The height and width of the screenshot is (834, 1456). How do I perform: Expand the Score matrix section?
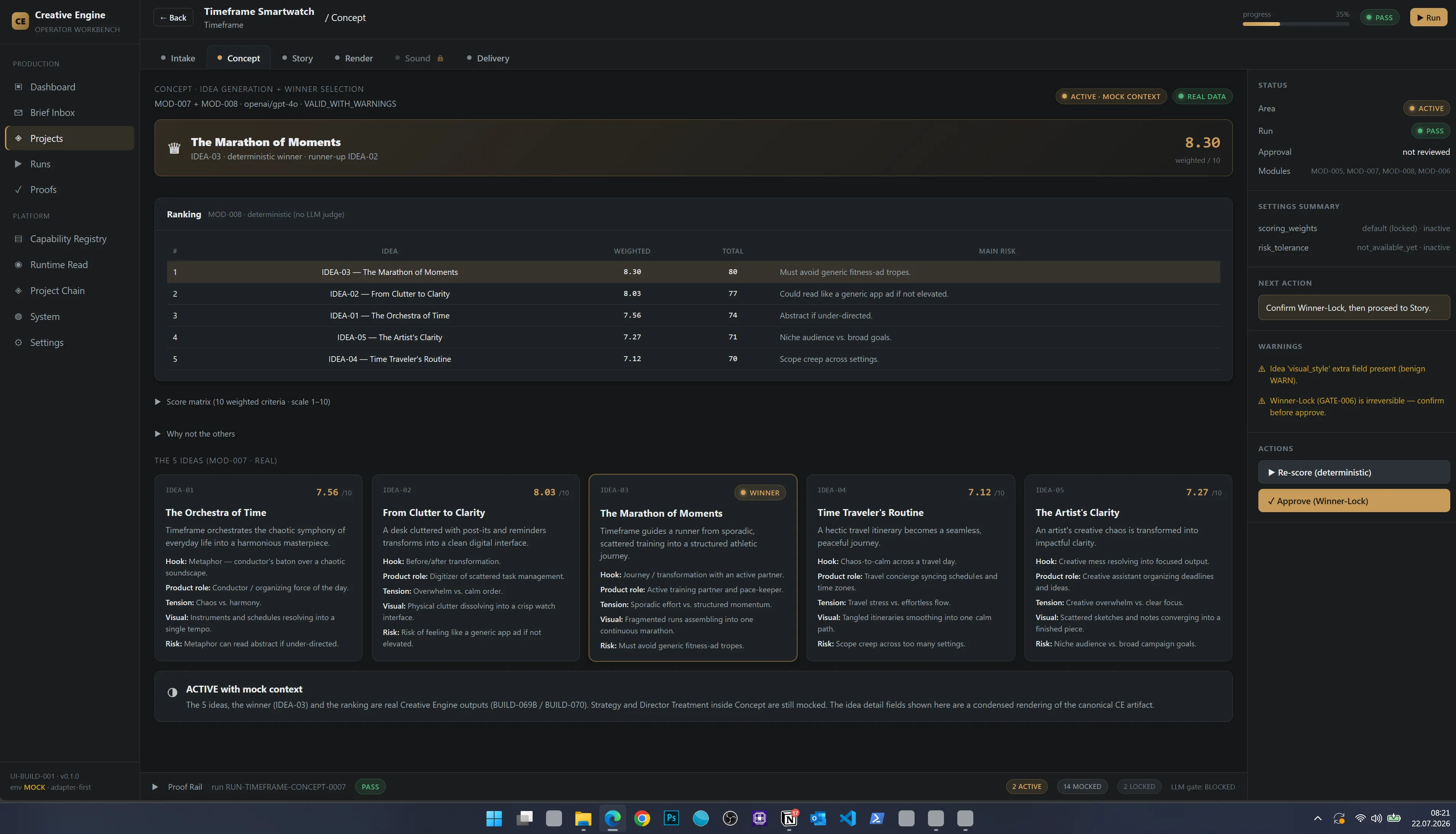click(x=242, y=402)
